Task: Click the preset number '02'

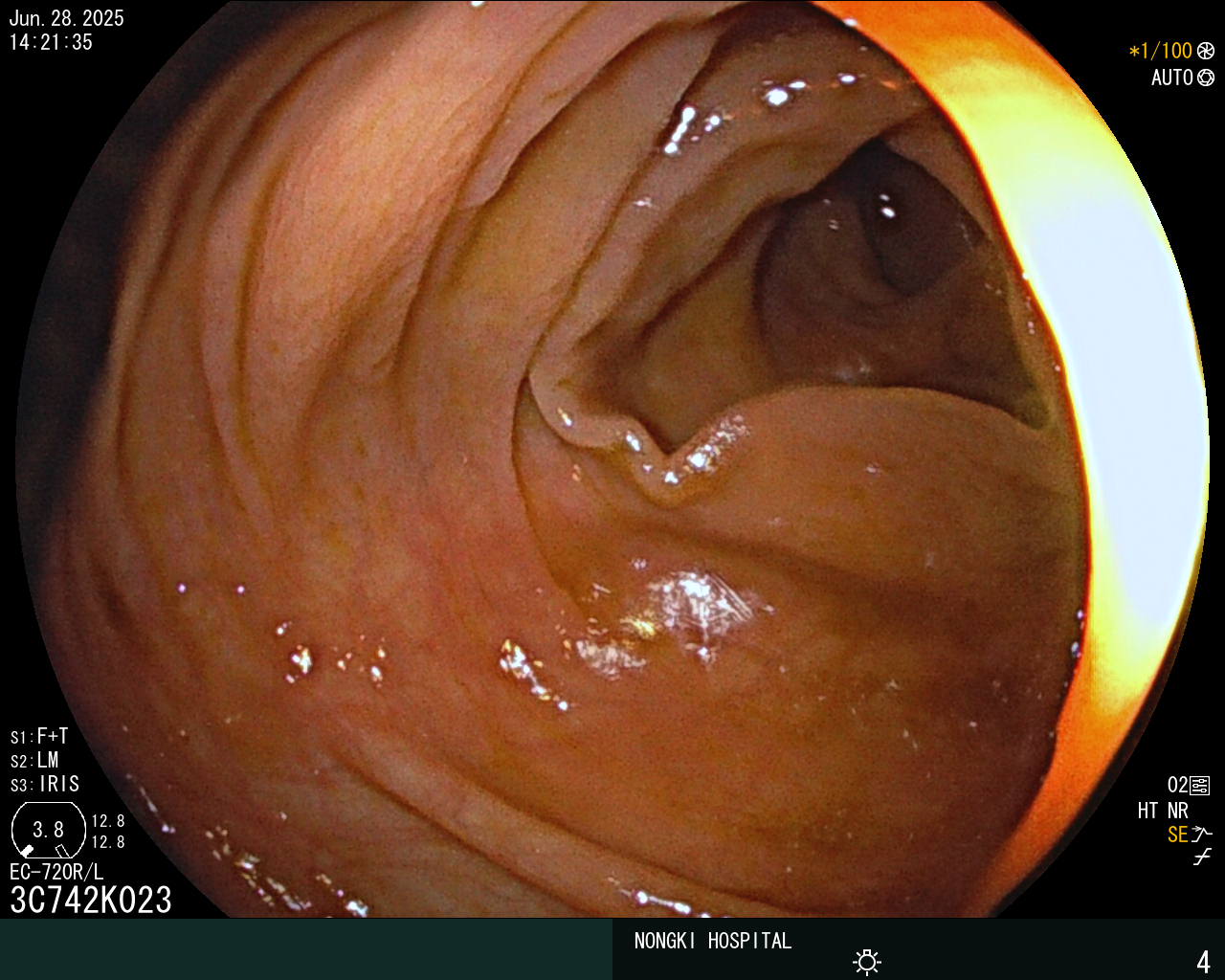Action: click(x=1177, y=786)
